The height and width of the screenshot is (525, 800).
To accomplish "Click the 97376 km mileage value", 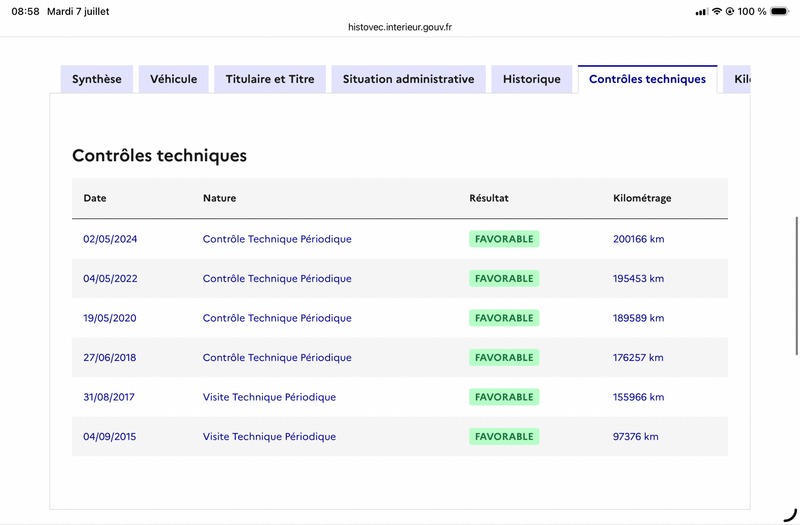I will pyautogui.click(x=635, y=437).
